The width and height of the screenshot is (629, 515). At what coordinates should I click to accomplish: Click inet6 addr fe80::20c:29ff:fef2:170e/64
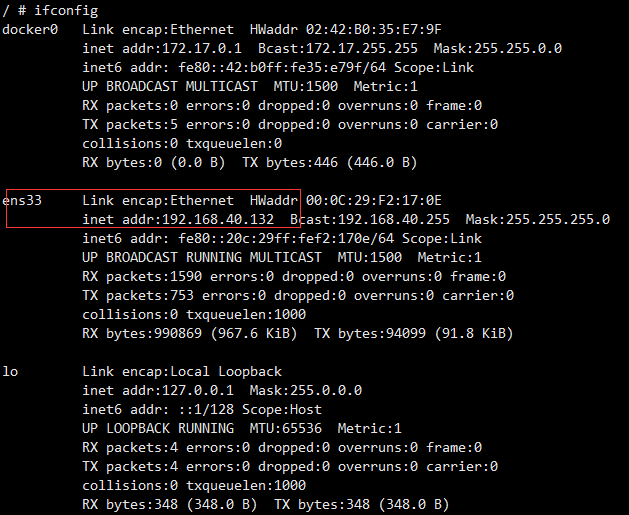click(238, 239)
